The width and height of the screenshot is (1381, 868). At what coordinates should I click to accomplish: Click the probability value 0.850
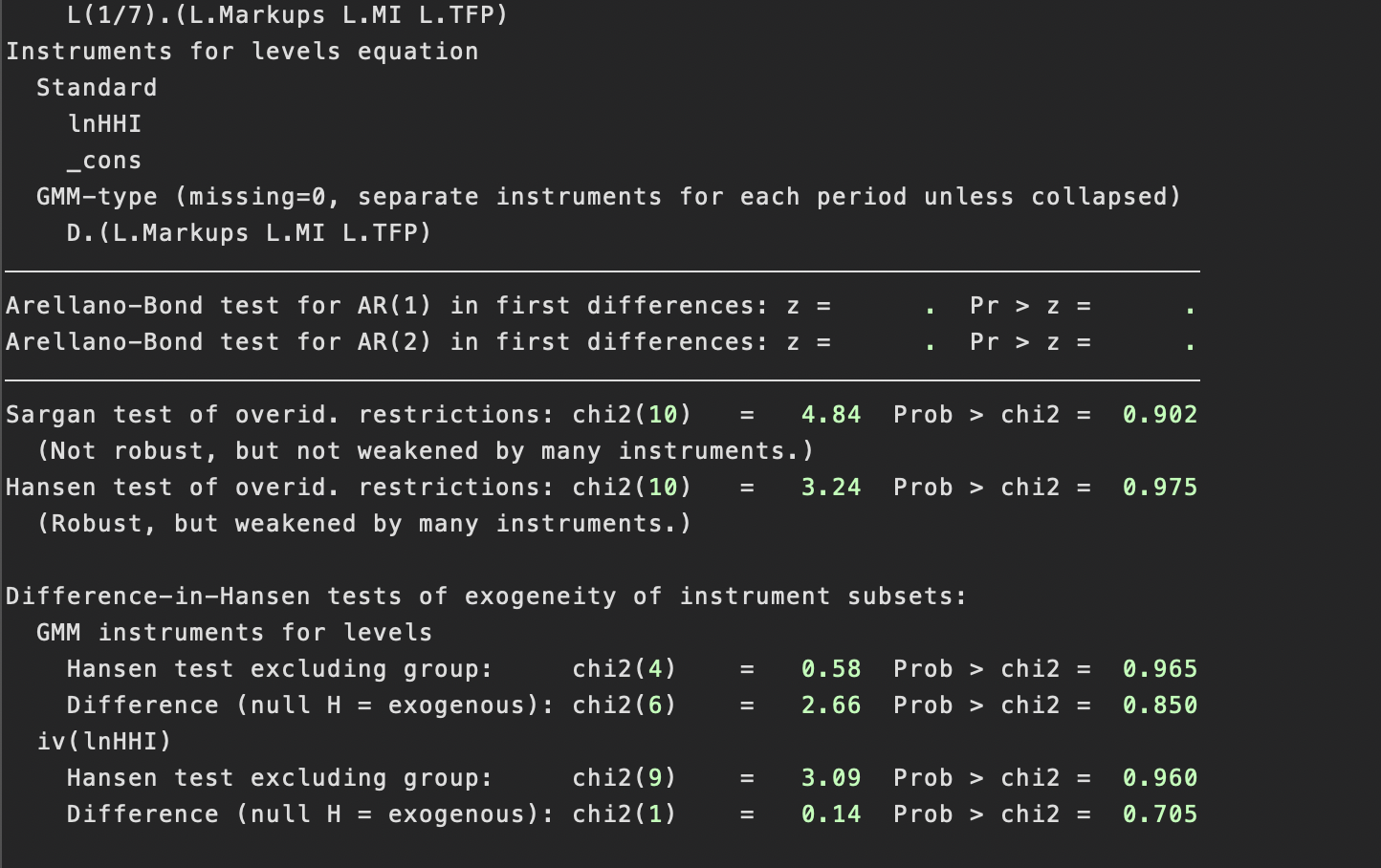pos(1159,705)
